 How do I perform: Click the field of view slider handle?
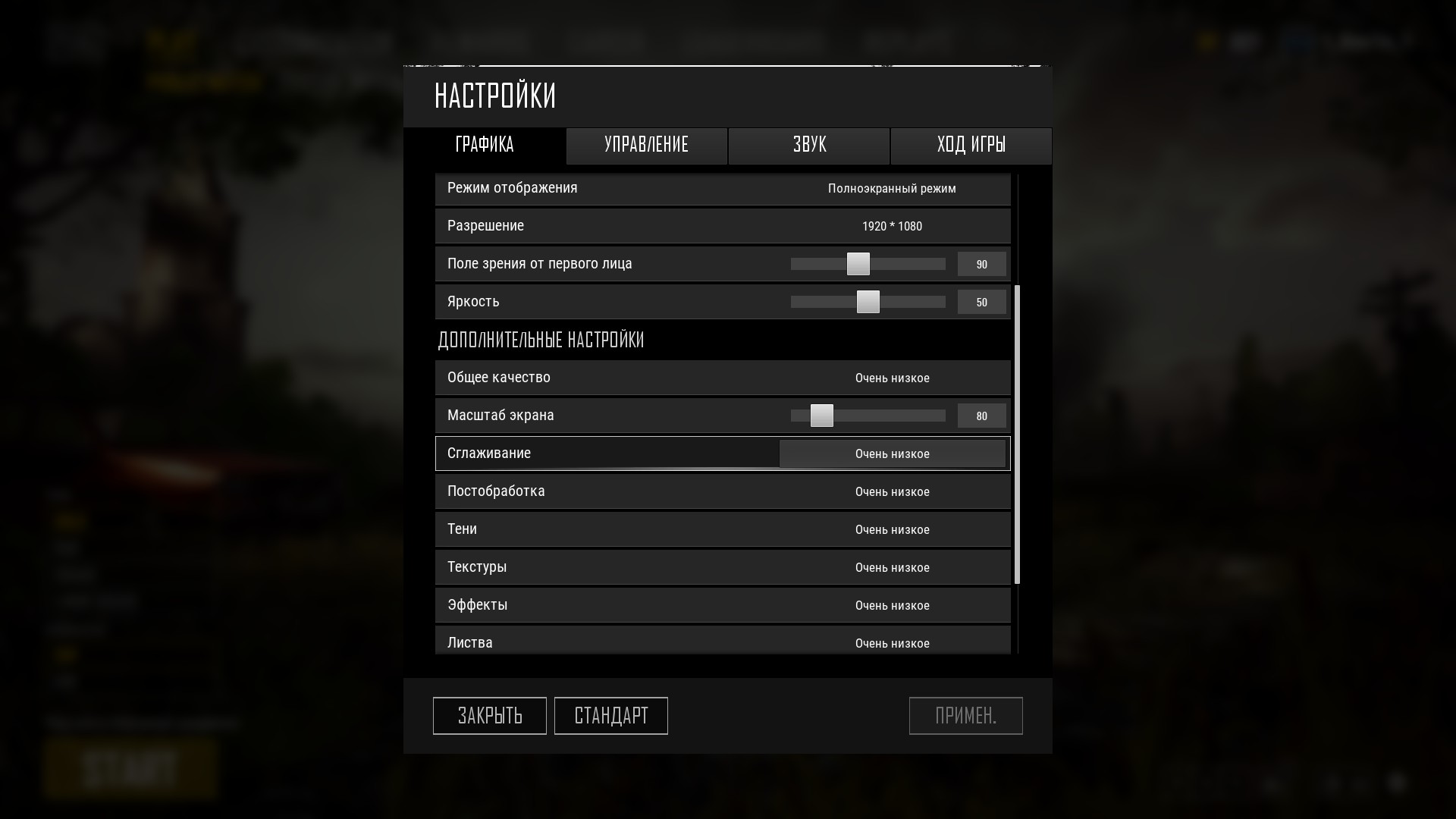click(858, 264)
